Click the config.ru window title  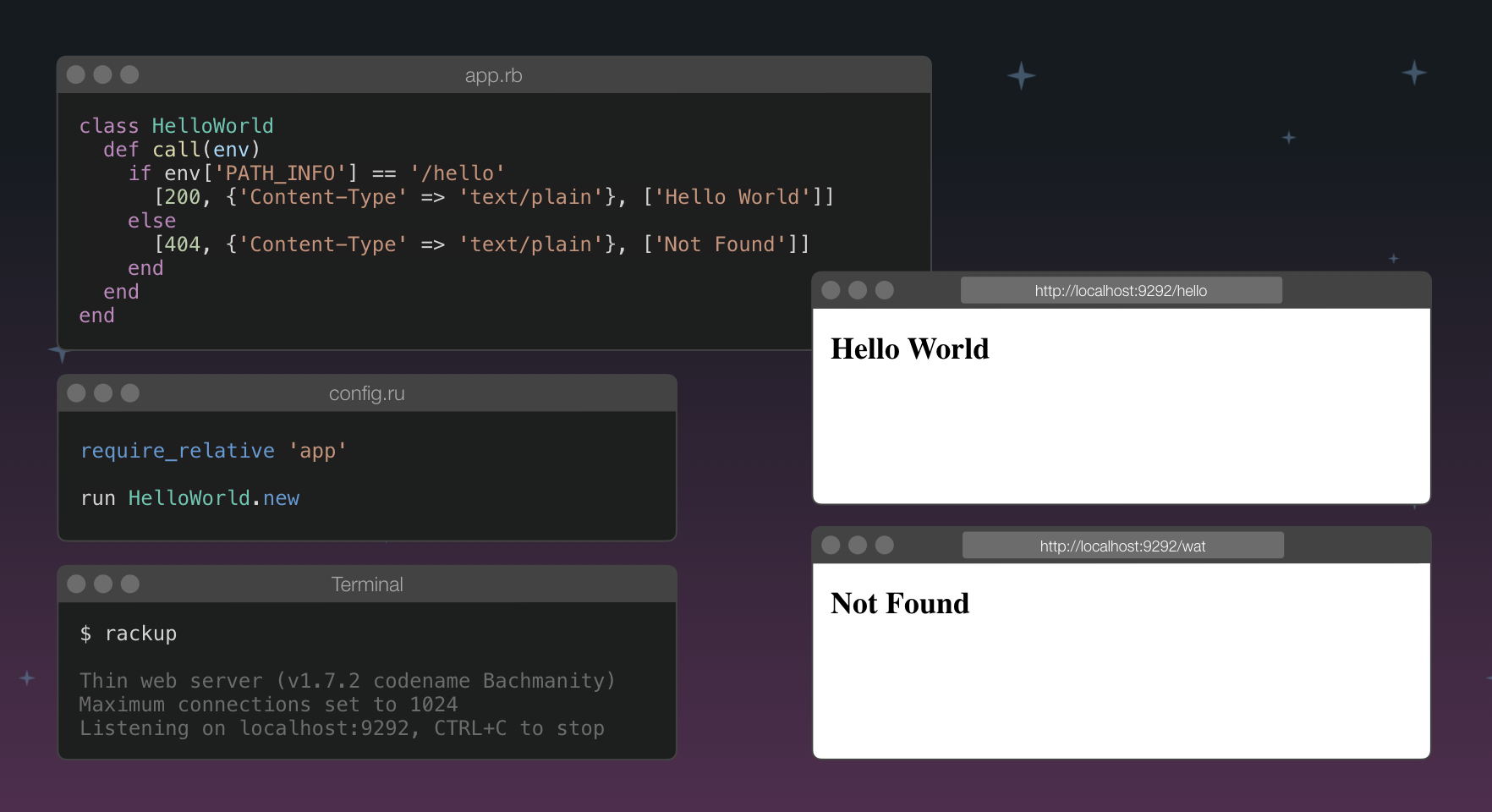coord(367,393)
